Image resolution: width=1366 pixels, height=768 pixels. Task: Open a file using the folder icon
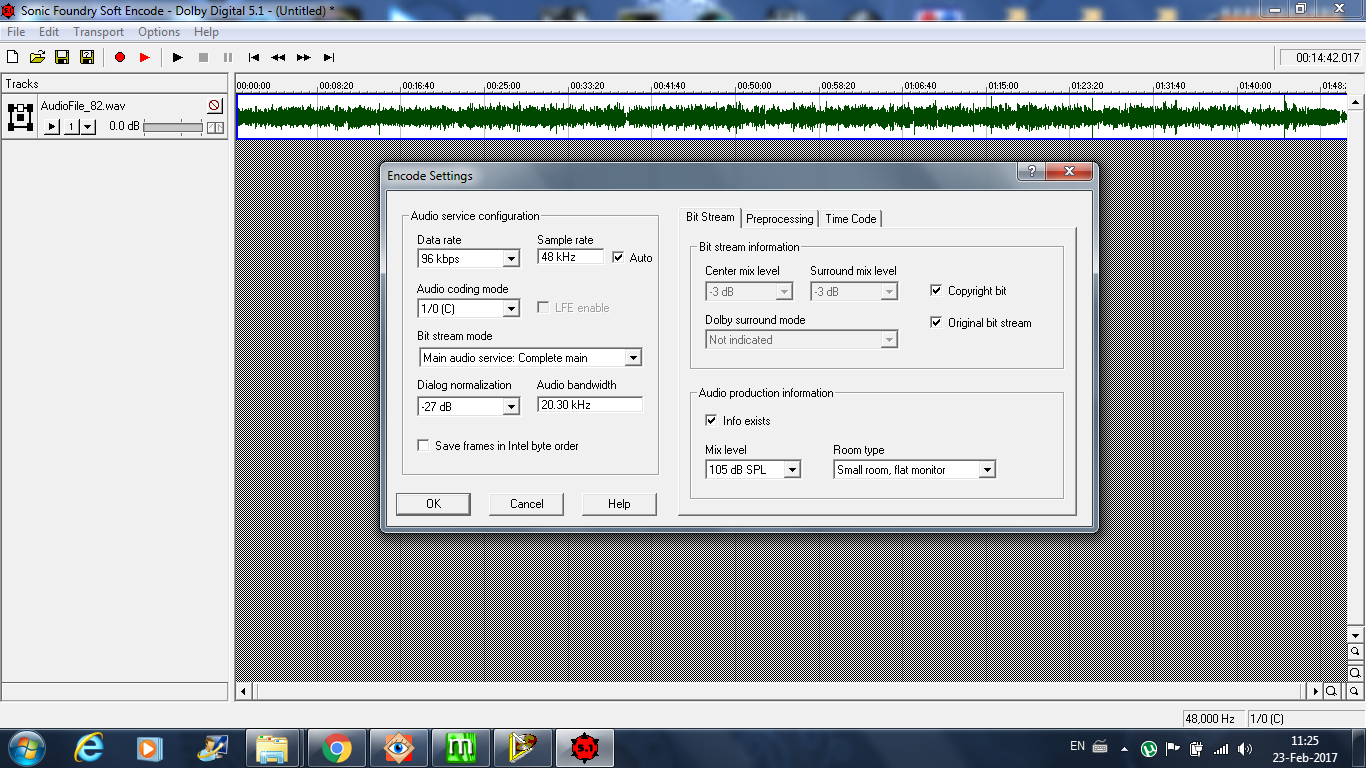(x=38, y=58)
